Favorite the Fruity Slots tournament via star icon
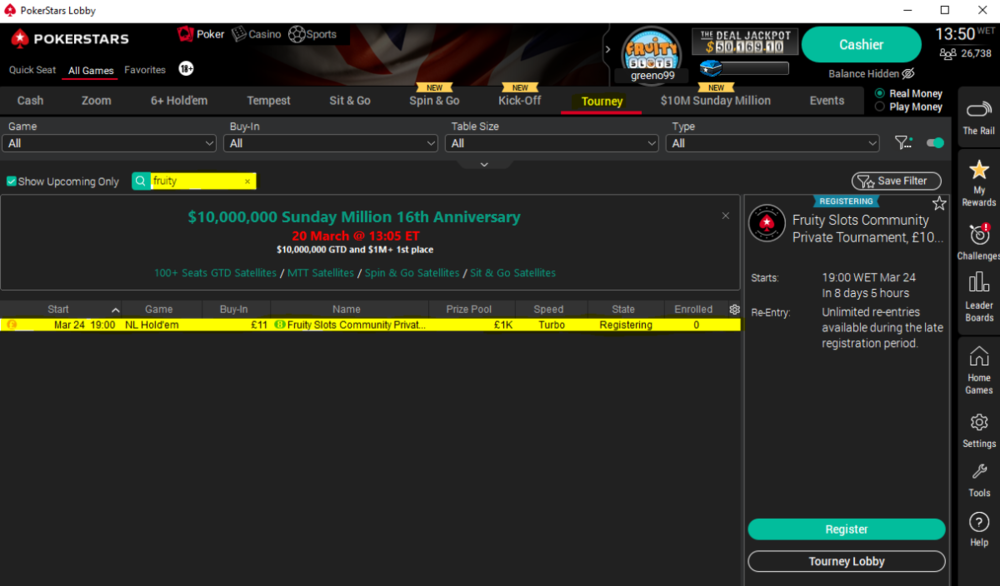1000x586 pixels. pyautogui.click(x=939, y=203)
